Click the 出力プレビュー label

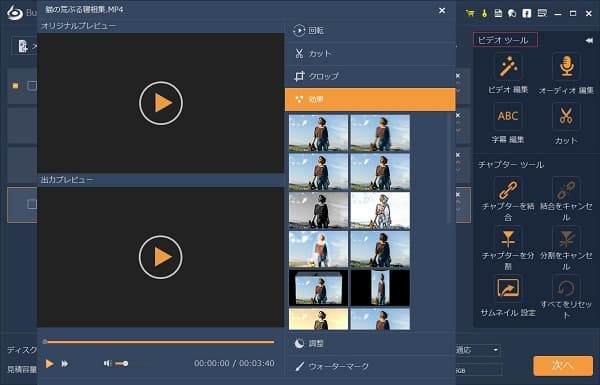[67, 179]
